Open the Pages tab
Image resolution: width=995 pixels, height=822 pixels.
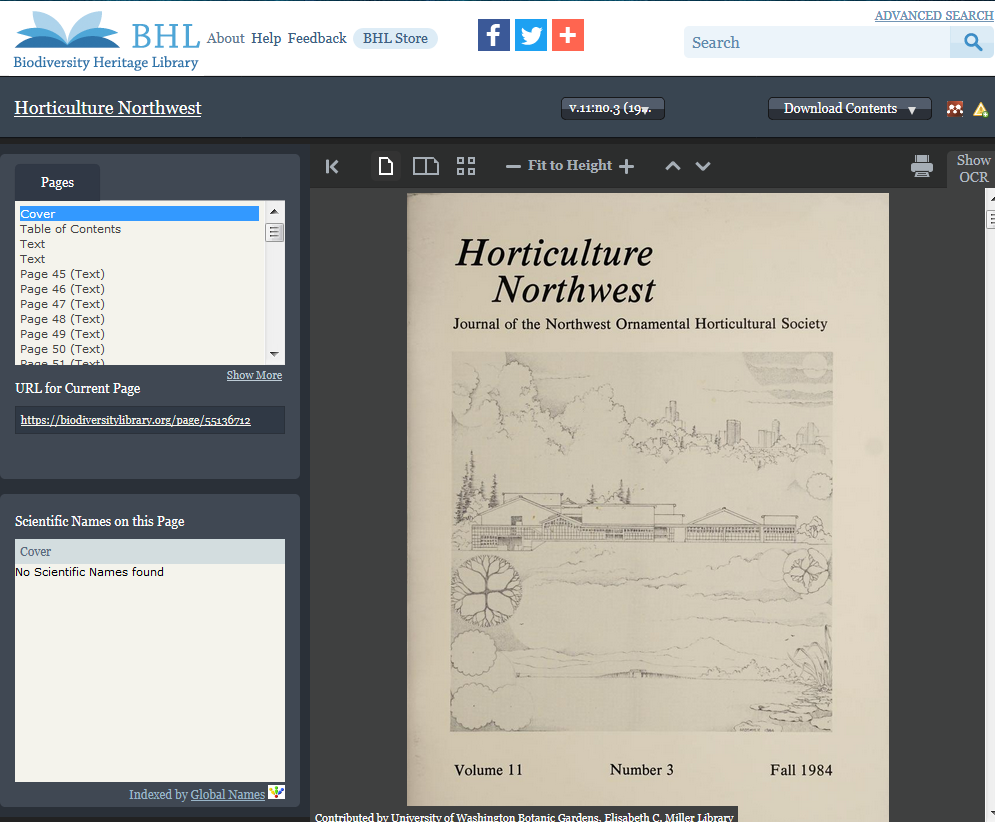coord(57,183)
